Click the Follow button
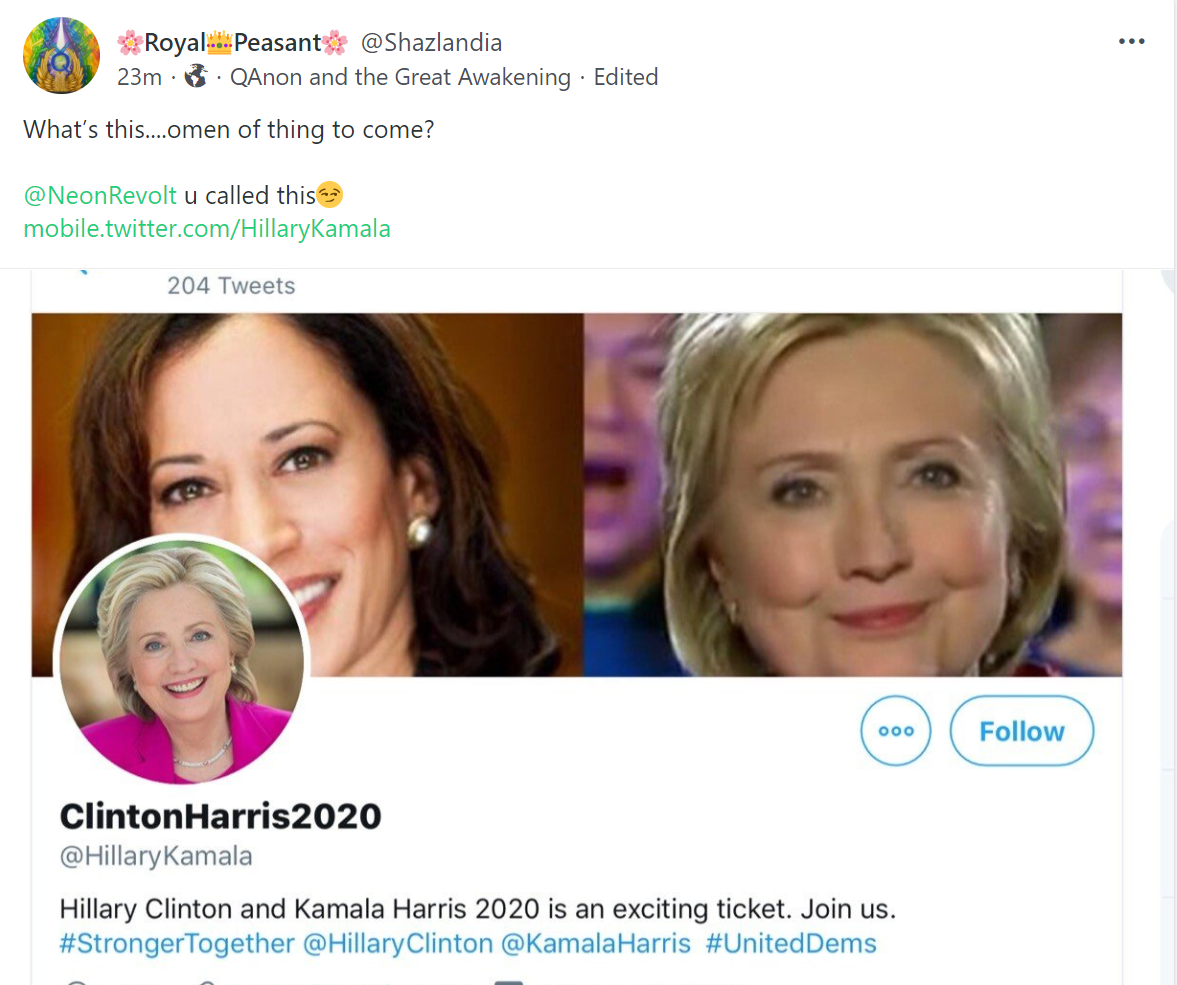This screenshot has height=985, width=1177. pyautogui.click(x=1022, y=730)
